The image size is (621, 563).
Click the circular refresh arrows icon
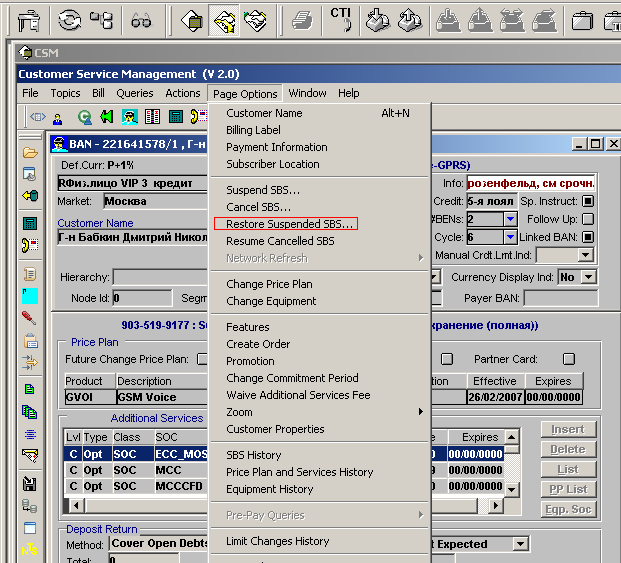coord(70,19)
